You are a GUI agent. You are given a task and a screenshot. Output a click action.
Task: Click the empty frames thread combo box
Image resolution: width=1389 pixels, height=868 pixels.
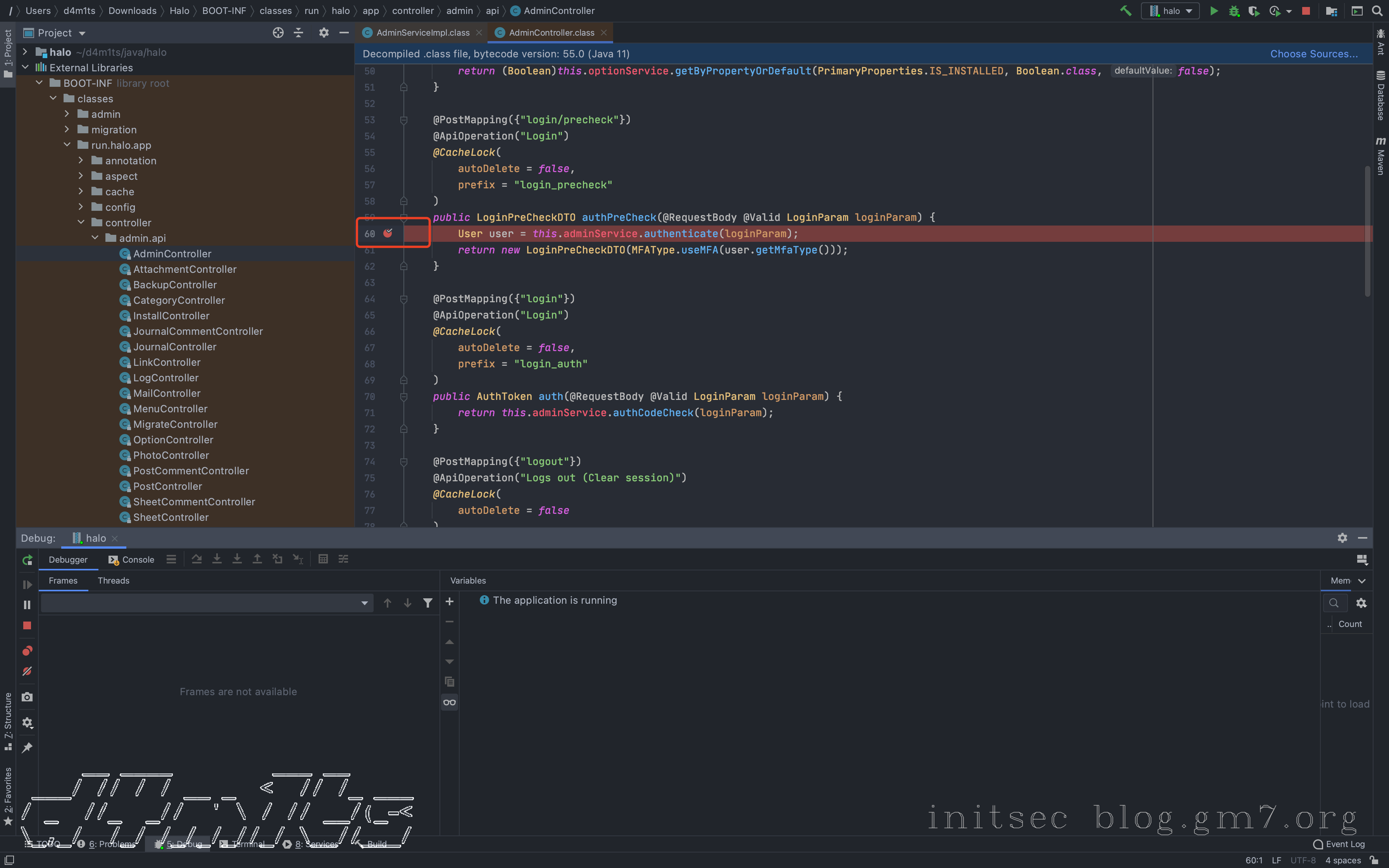(207, 603)
